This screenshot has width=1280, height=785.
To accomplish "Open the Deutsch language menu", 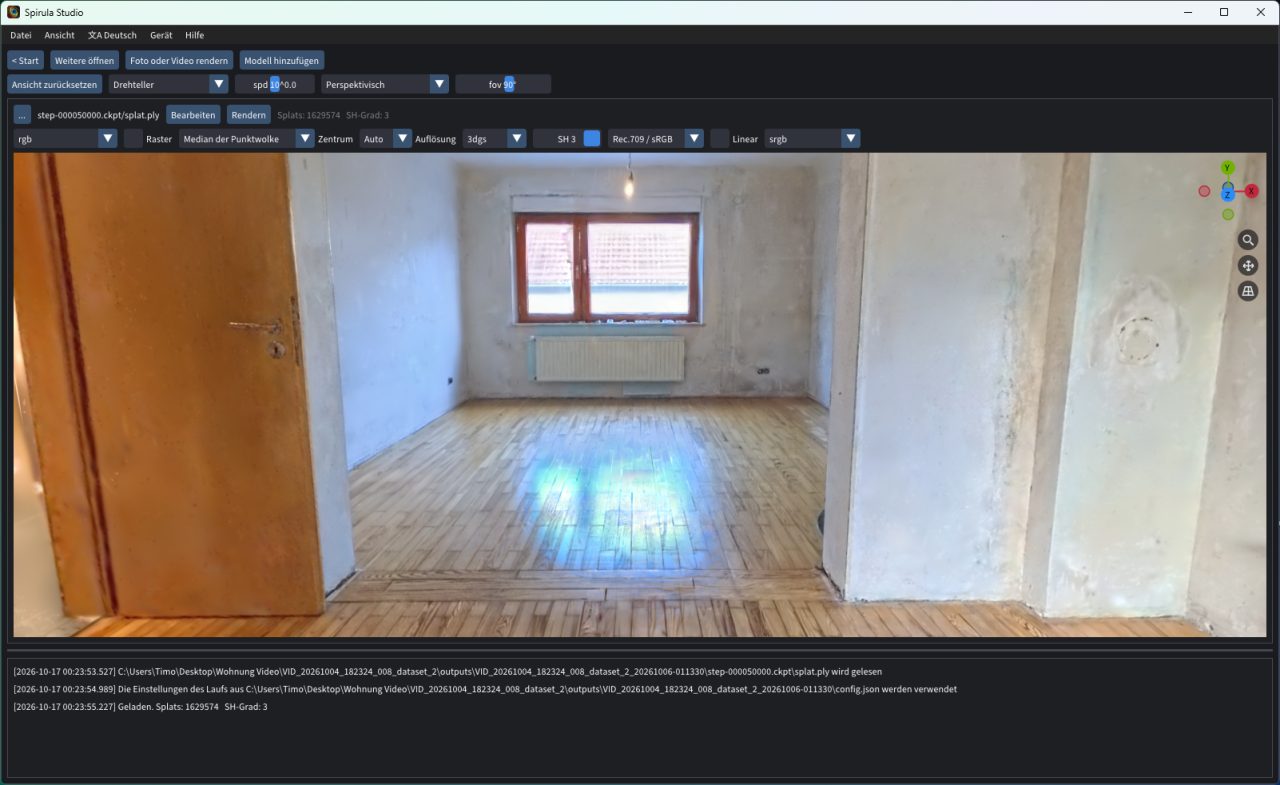I will click(x=113, y=35).
